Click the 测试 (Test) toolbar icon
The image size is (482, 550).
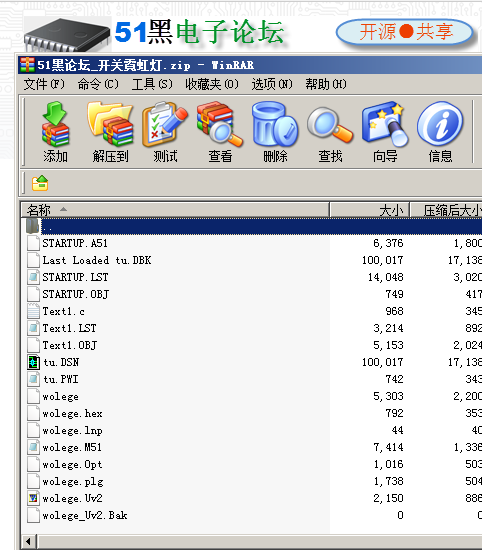pos(165,132)
